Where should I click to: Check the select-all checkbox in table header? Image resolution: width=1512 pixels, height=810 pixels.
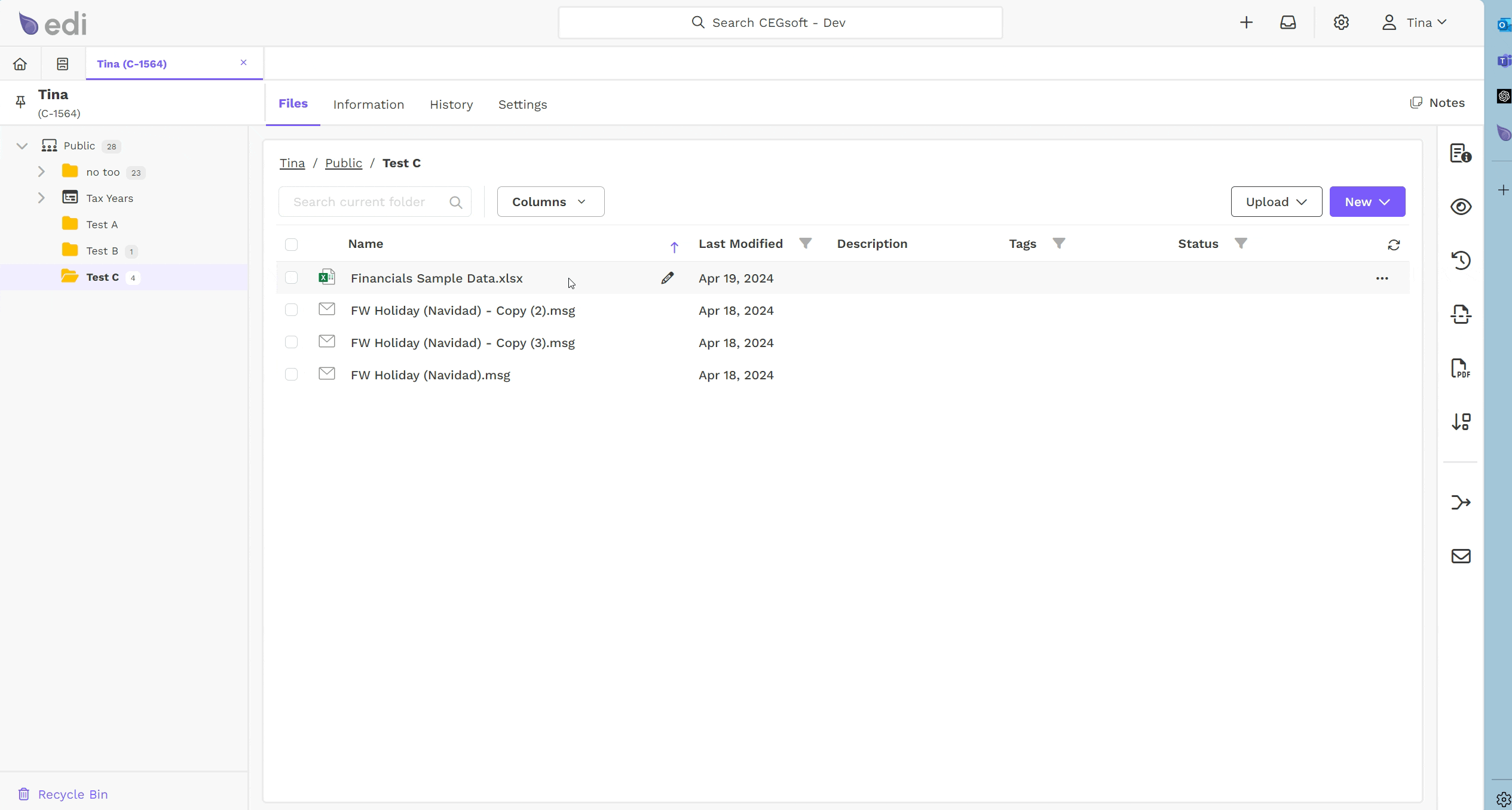click(x=291, y=244)
